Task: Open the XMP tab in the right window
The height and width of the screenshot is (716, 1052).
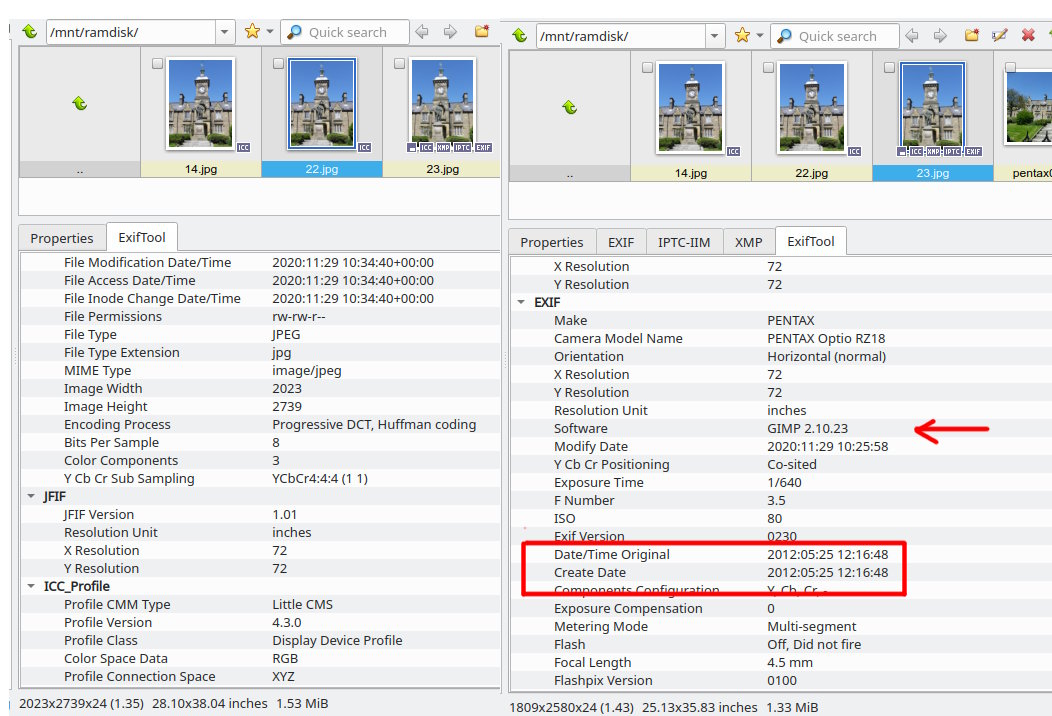Action: (749, 242)
